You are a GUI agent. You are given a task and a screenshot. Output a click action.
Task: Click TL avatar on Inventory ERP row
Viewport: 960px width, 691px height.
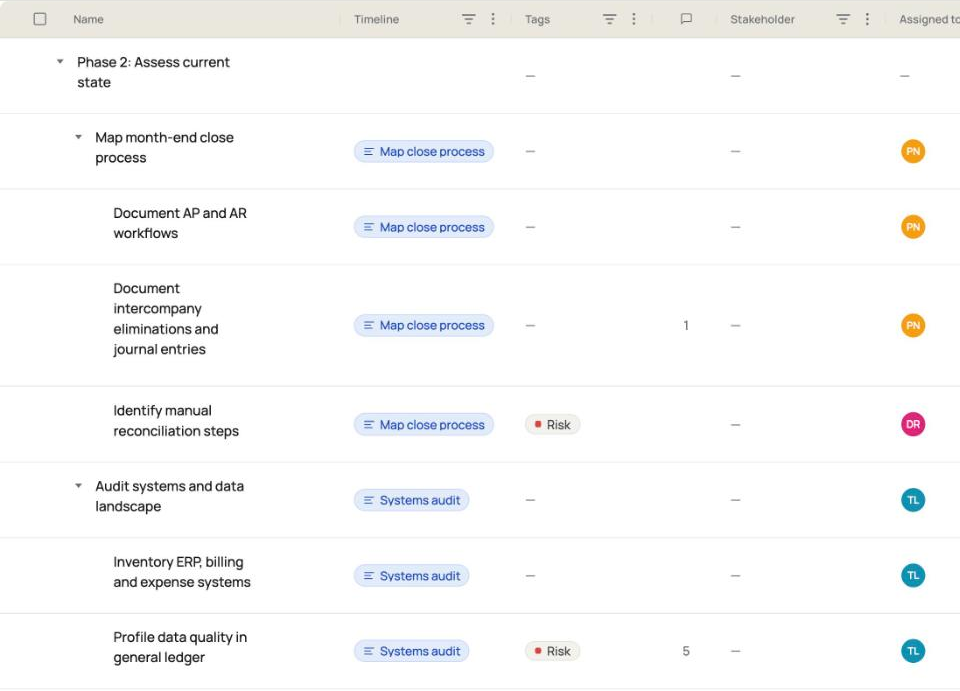(x=913, y=575)
